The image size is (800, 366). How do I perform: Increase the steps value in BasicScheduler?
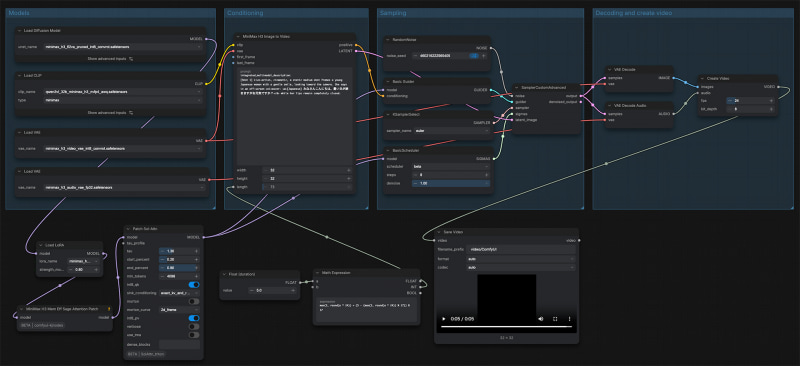tap(486, 175)
